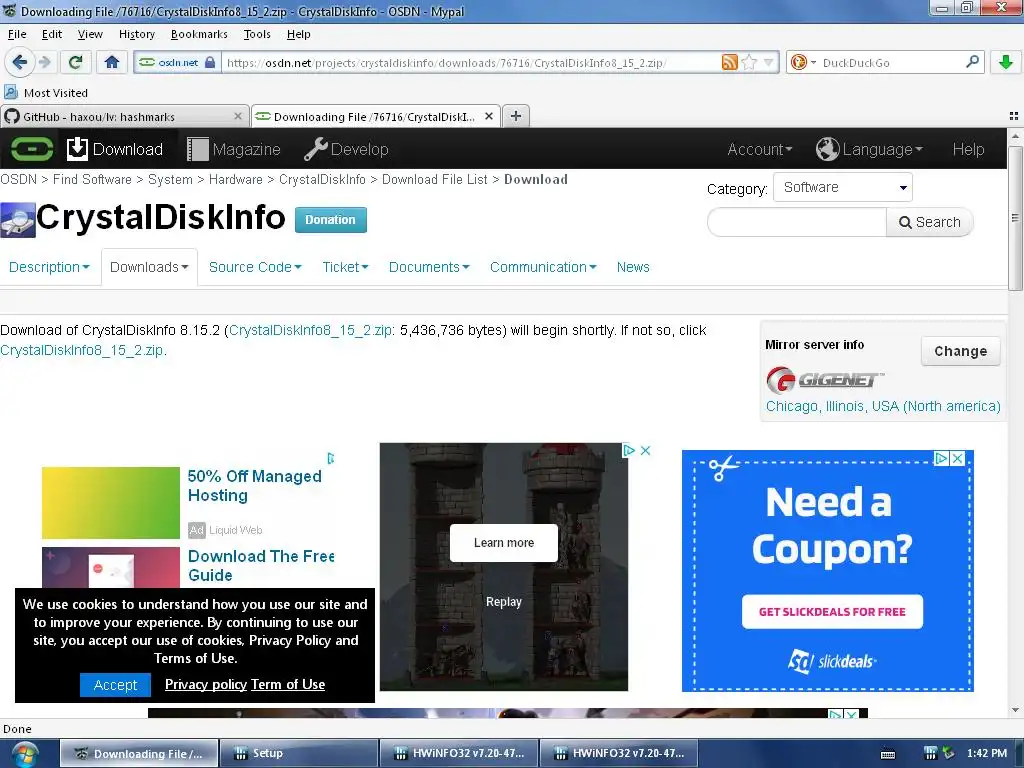Open the Windows Start button
The image size is (1024, 768).
pyautogui.click(x=25, y=754)
